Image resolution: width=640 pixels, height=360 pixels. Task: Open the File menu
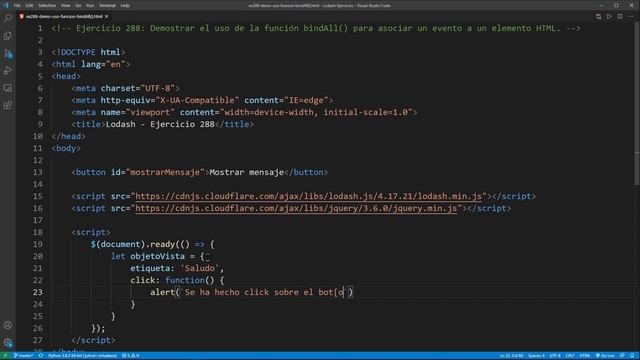click(17, 5)
